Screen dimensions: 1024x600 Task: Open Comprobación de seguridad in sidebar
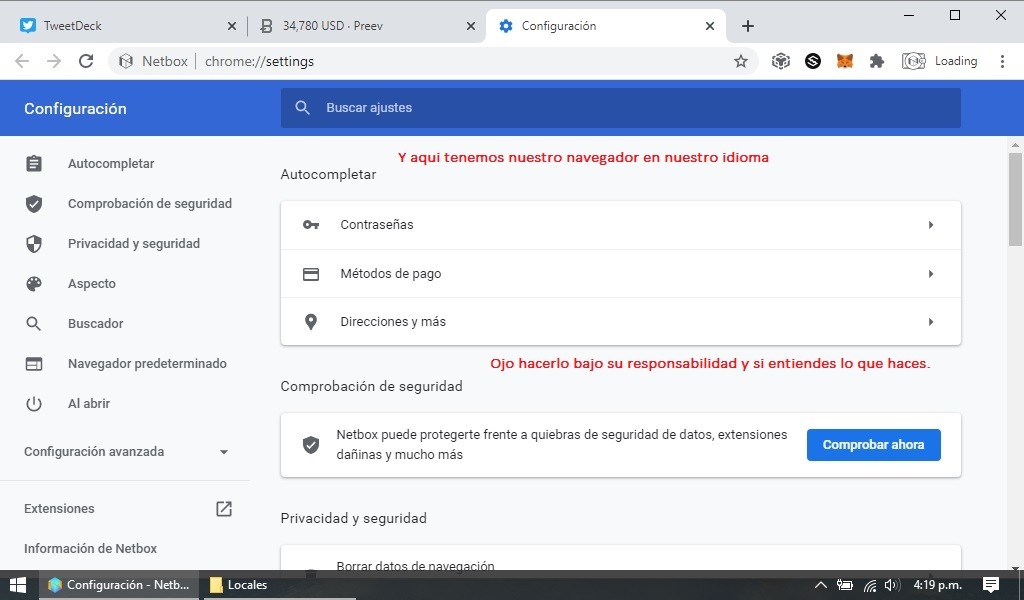(150, 204)
